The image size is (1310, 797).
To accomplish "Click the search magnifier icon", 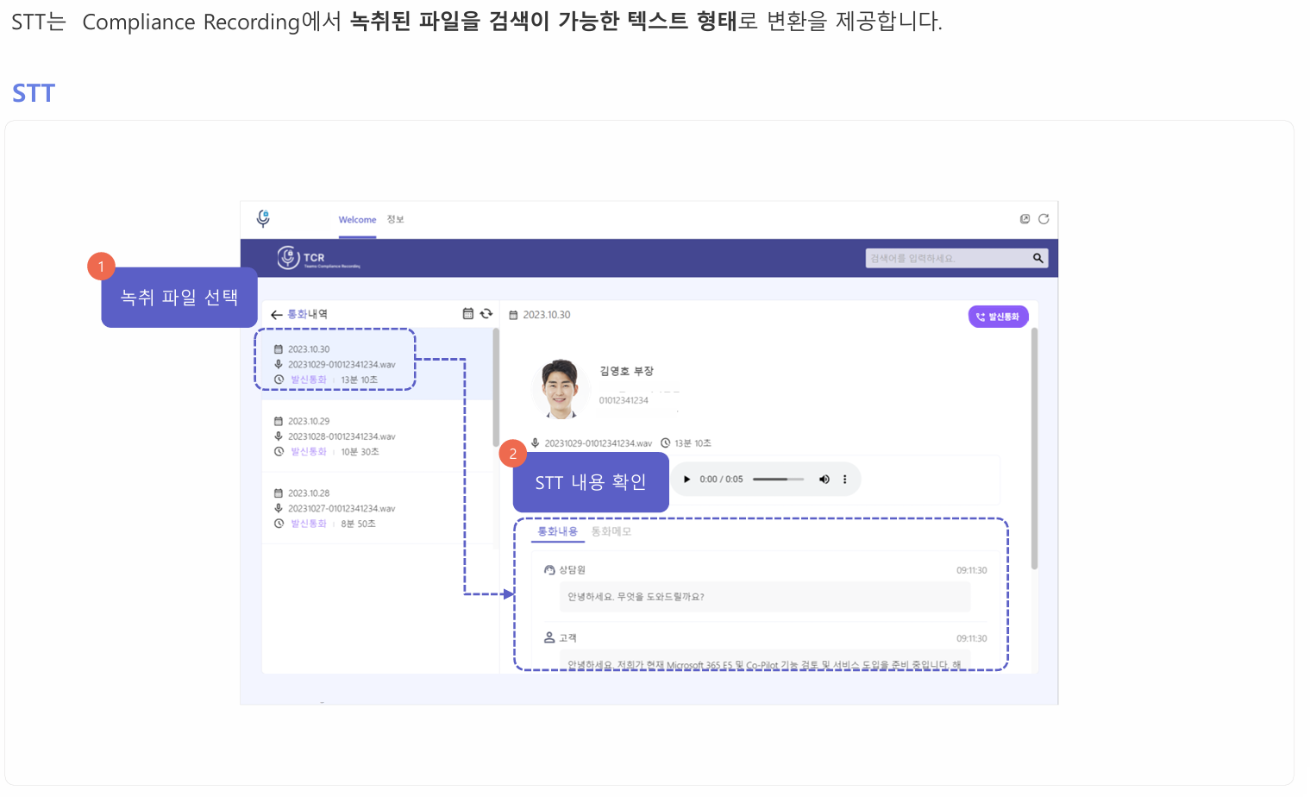I will tap(1038, 258).
